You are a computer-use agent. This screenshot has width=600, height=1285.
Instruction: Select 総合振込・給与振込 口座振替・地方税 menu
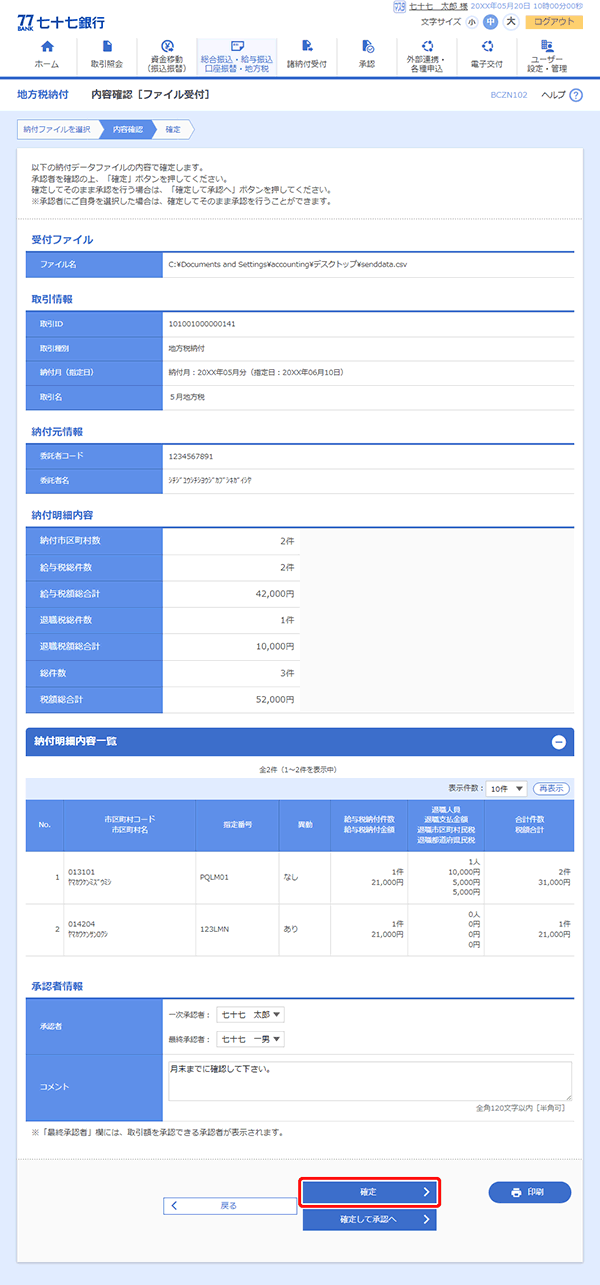point(237,56)
